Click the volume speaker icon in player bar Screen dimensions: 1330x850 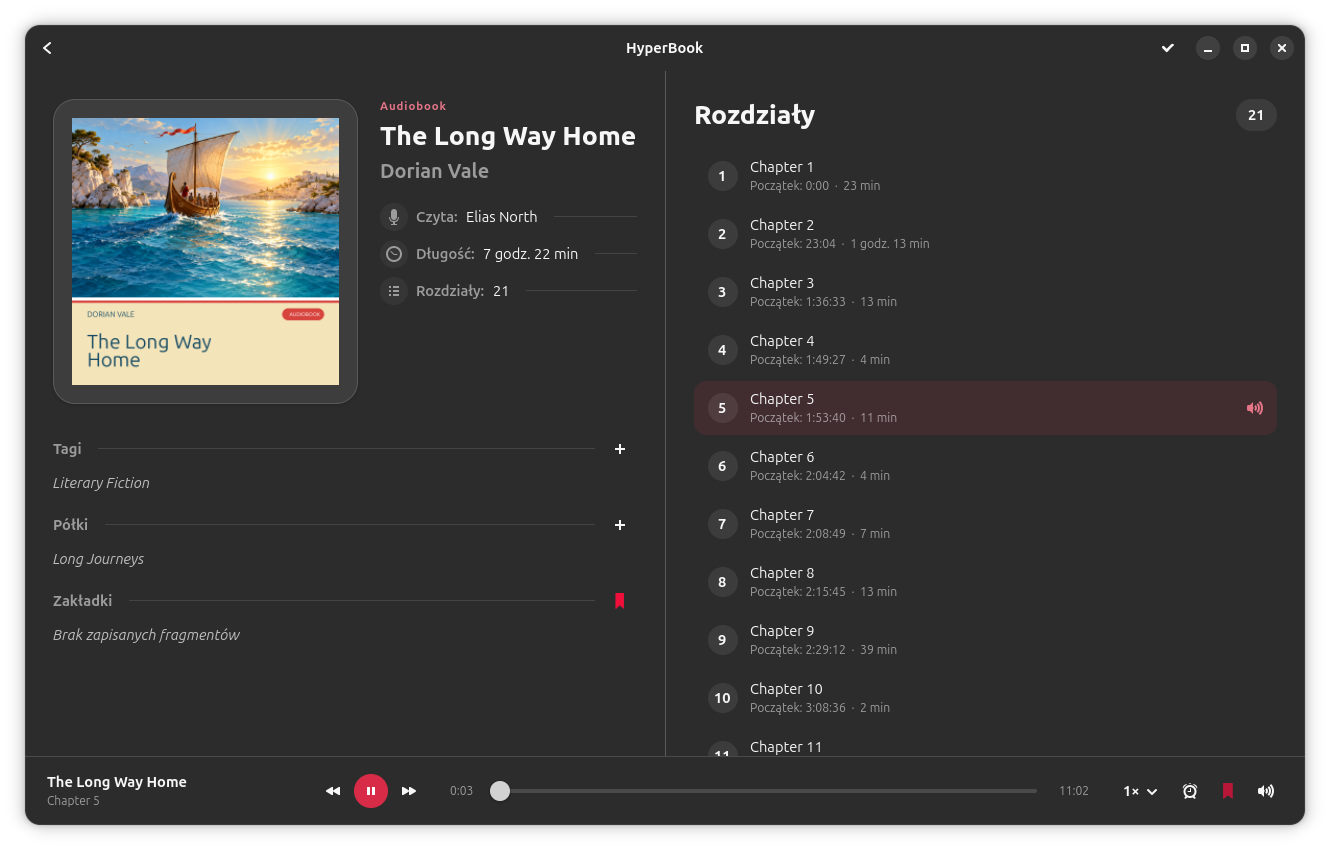[x=1266, y=791]
